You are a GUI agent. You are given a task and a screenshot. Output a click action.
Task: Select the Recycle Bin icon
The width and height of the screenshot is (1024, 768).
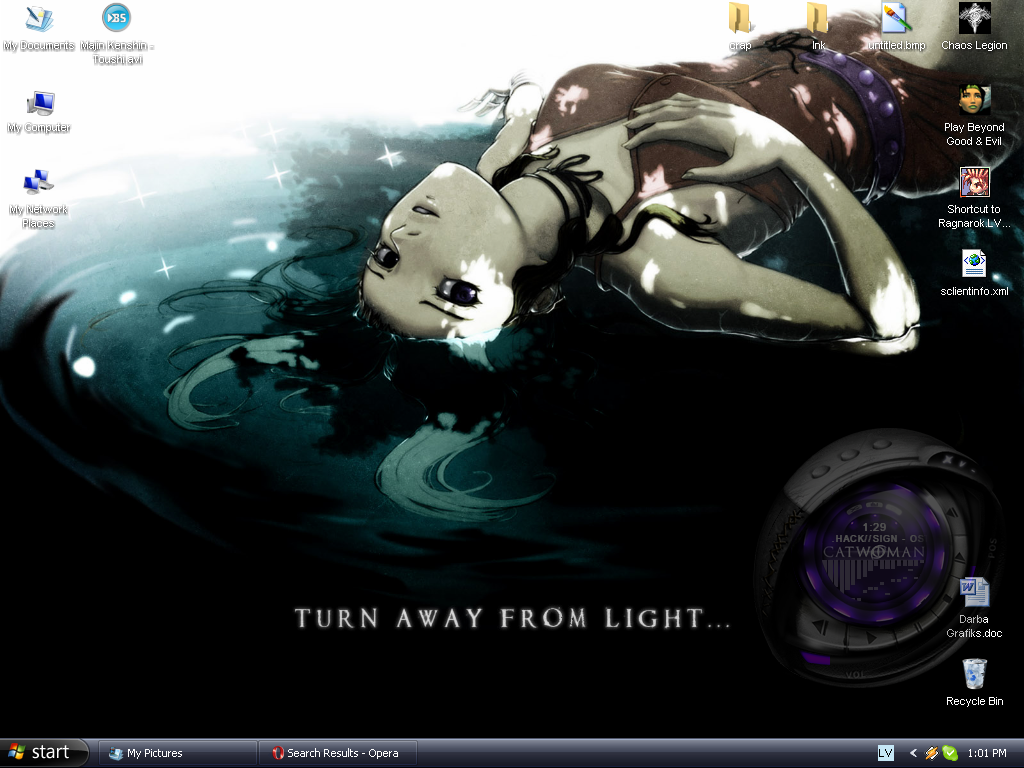click(x=974, y=682)
